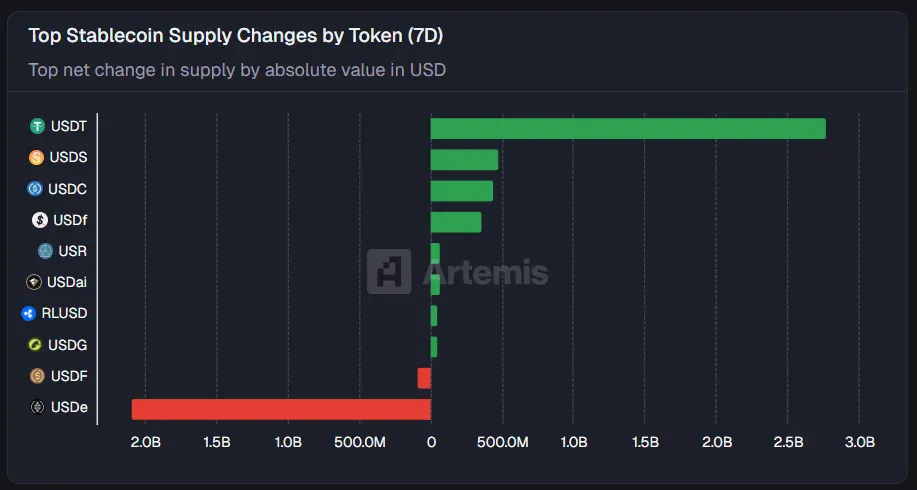Click the chart title text
917x490 pixels.
click(235, 36)
